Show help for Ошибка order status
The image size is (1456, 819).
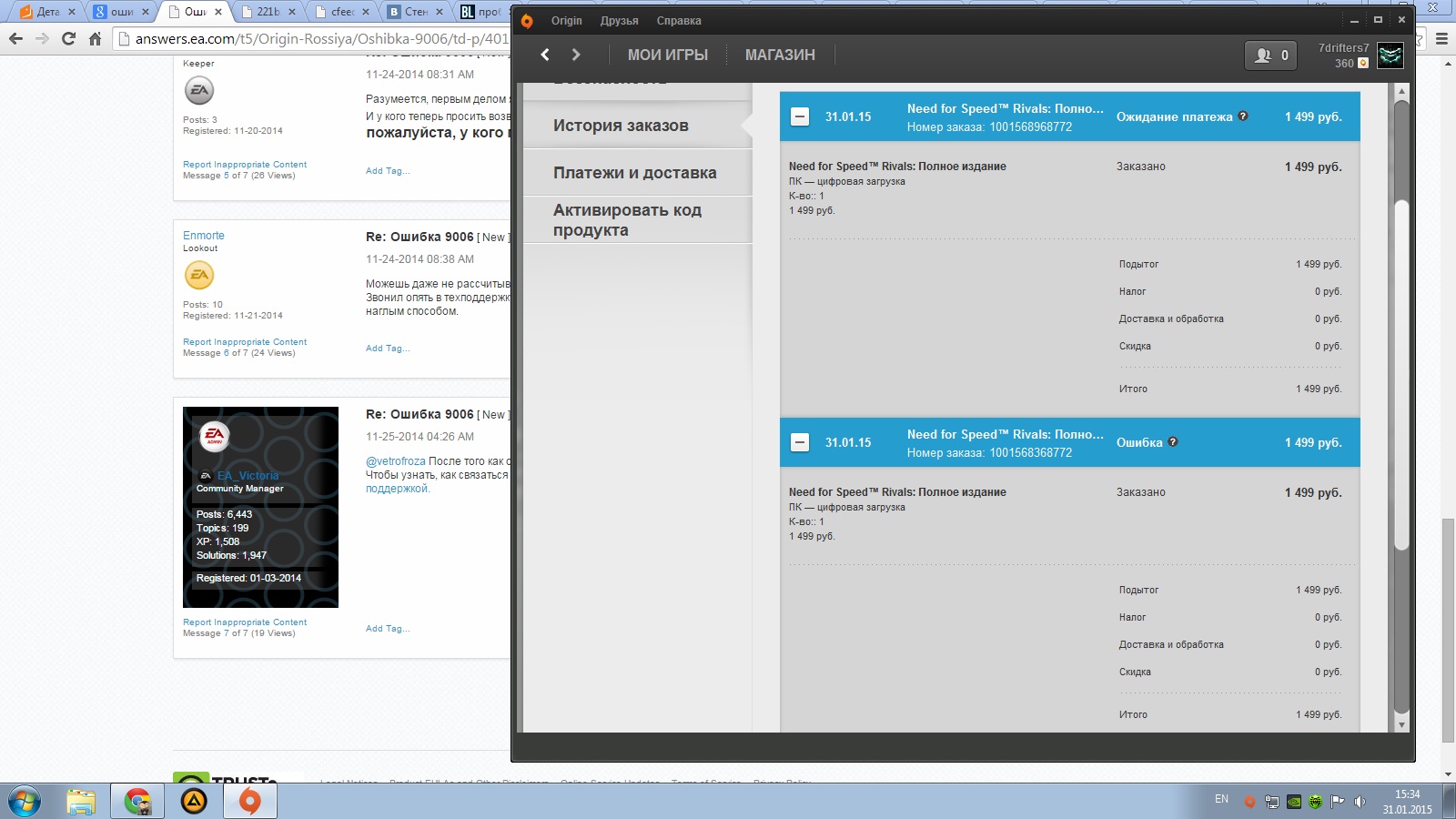pos(1173,441)
